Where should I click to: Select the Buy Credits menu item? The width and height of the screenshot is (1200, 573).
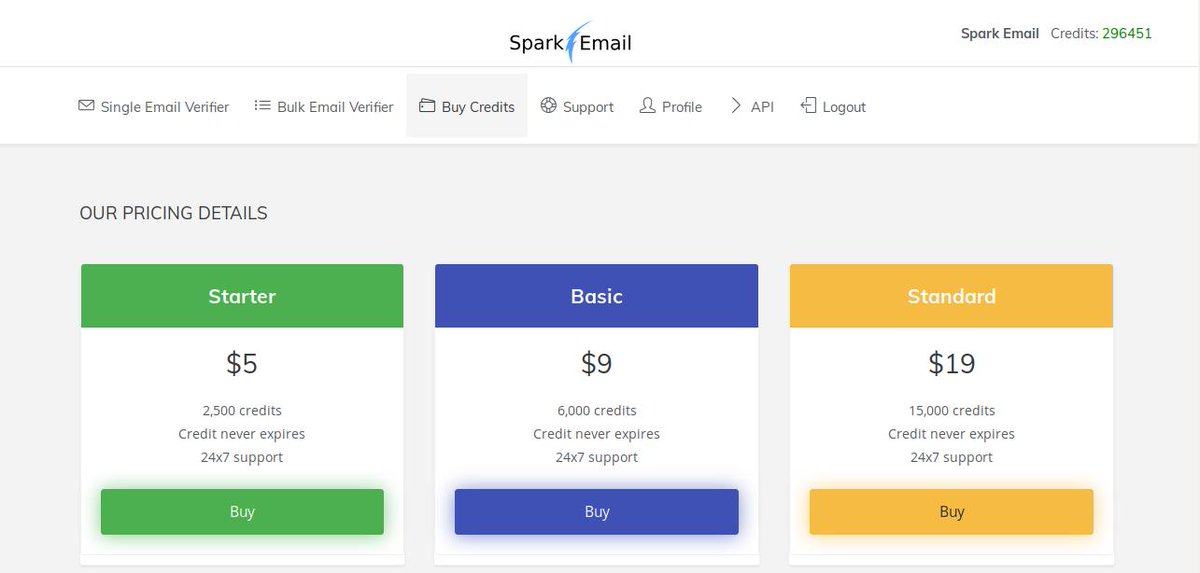point(467,106)
